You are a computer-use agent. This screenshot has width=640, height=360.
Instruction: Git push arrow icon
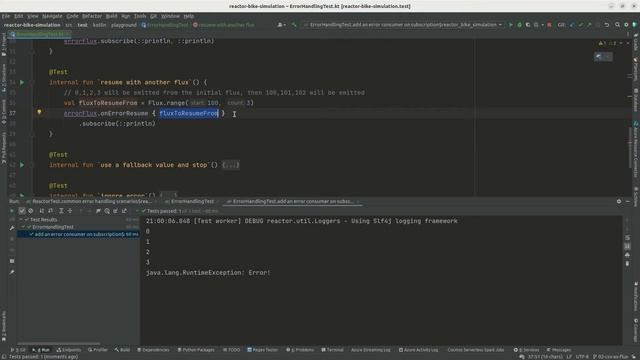[589, 25]
